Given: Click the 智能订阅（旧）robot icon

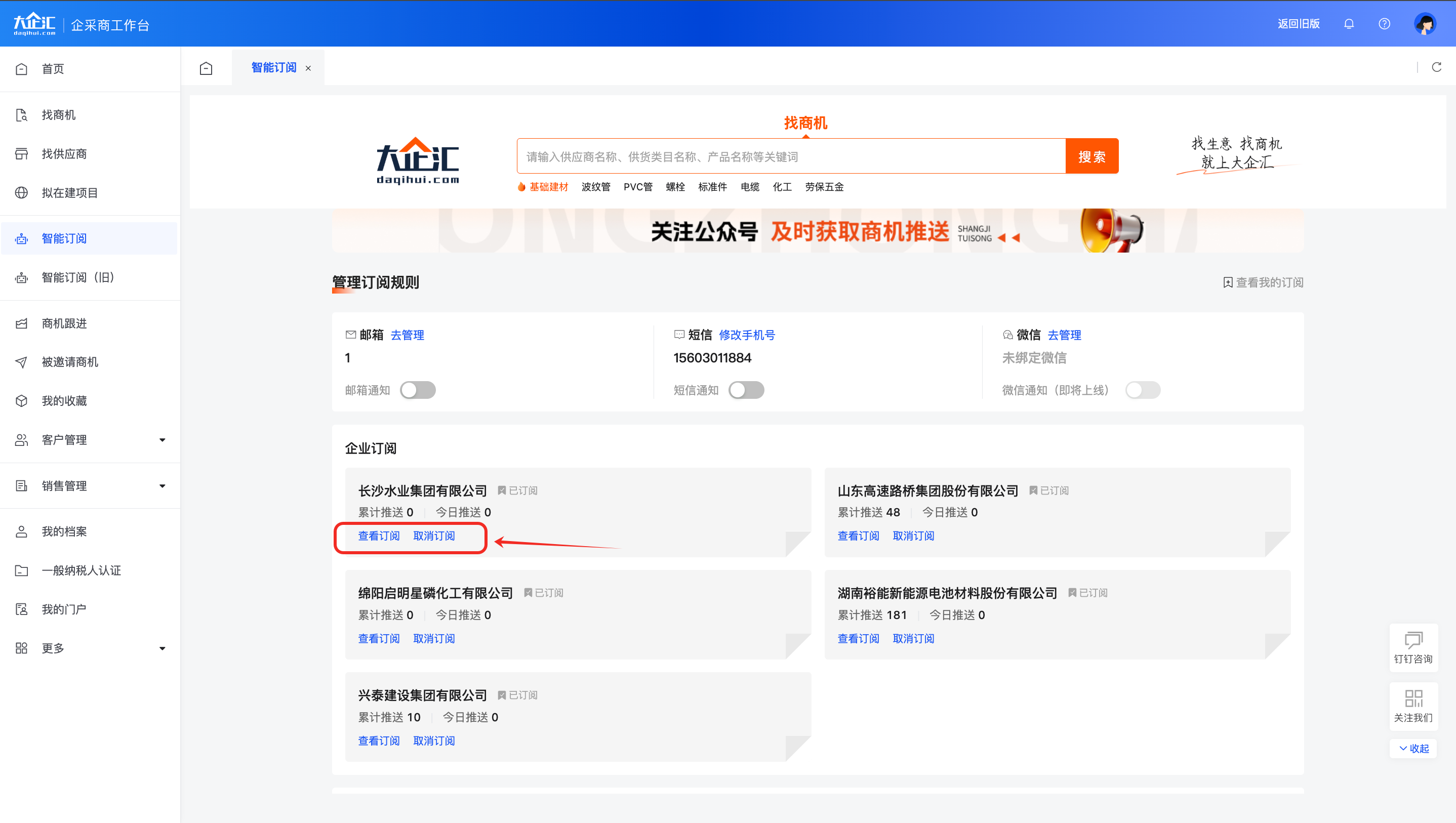Looking at the screenshot, I should coord(21,277).
